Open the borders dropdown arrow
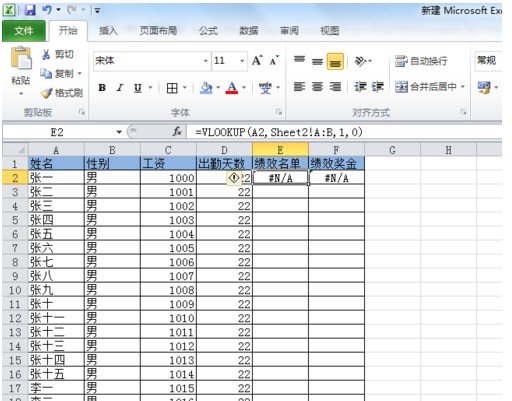 (184, 88)
